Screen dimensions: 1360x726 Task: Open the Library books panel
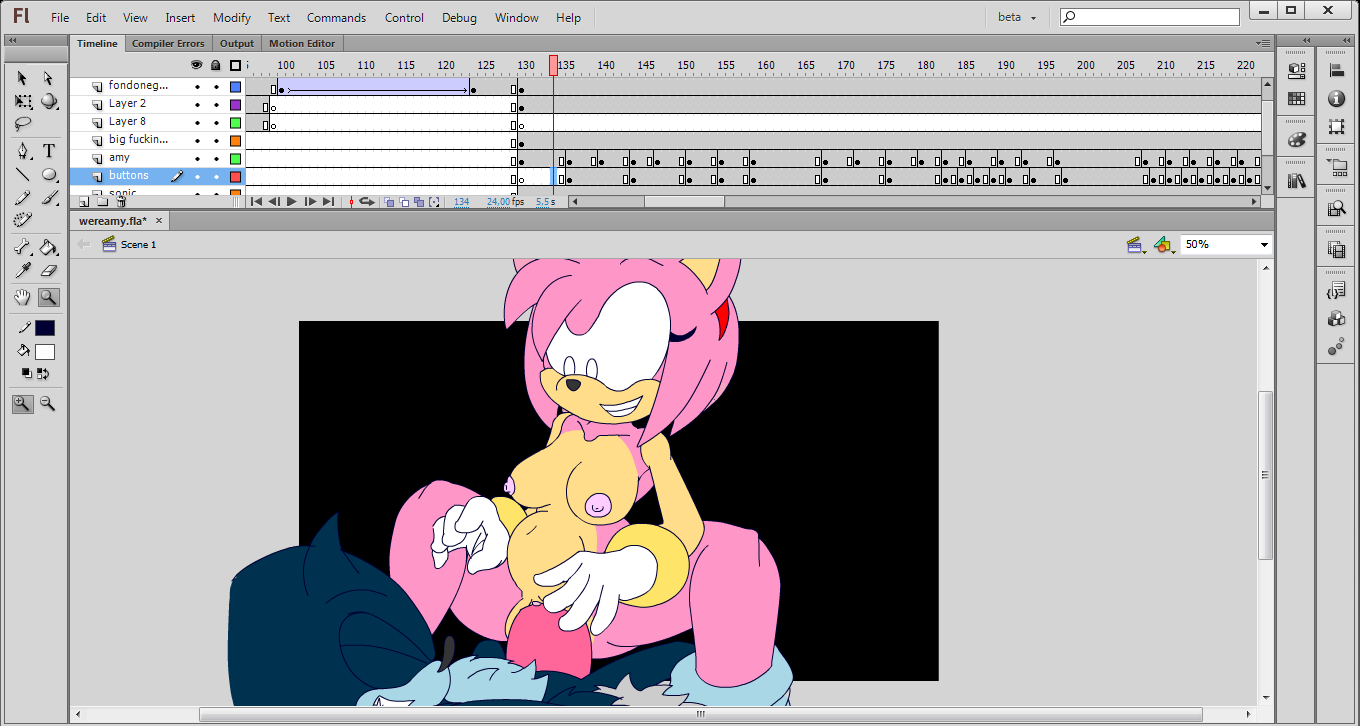pos(1296,180)
